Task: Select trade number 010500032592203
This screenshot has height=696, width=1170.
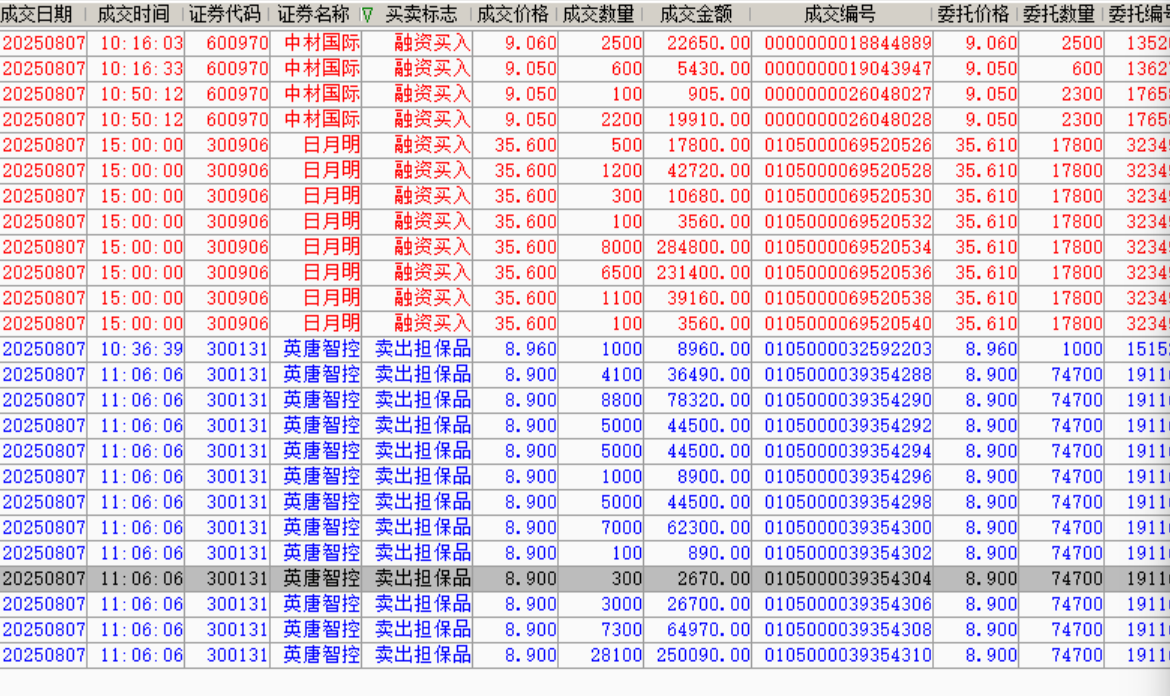Action: [848, 349]
